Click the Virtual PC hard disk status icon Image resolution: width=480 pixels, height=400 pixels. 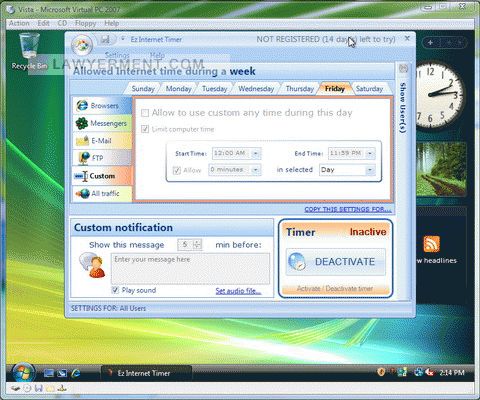(x=15, y=389)
